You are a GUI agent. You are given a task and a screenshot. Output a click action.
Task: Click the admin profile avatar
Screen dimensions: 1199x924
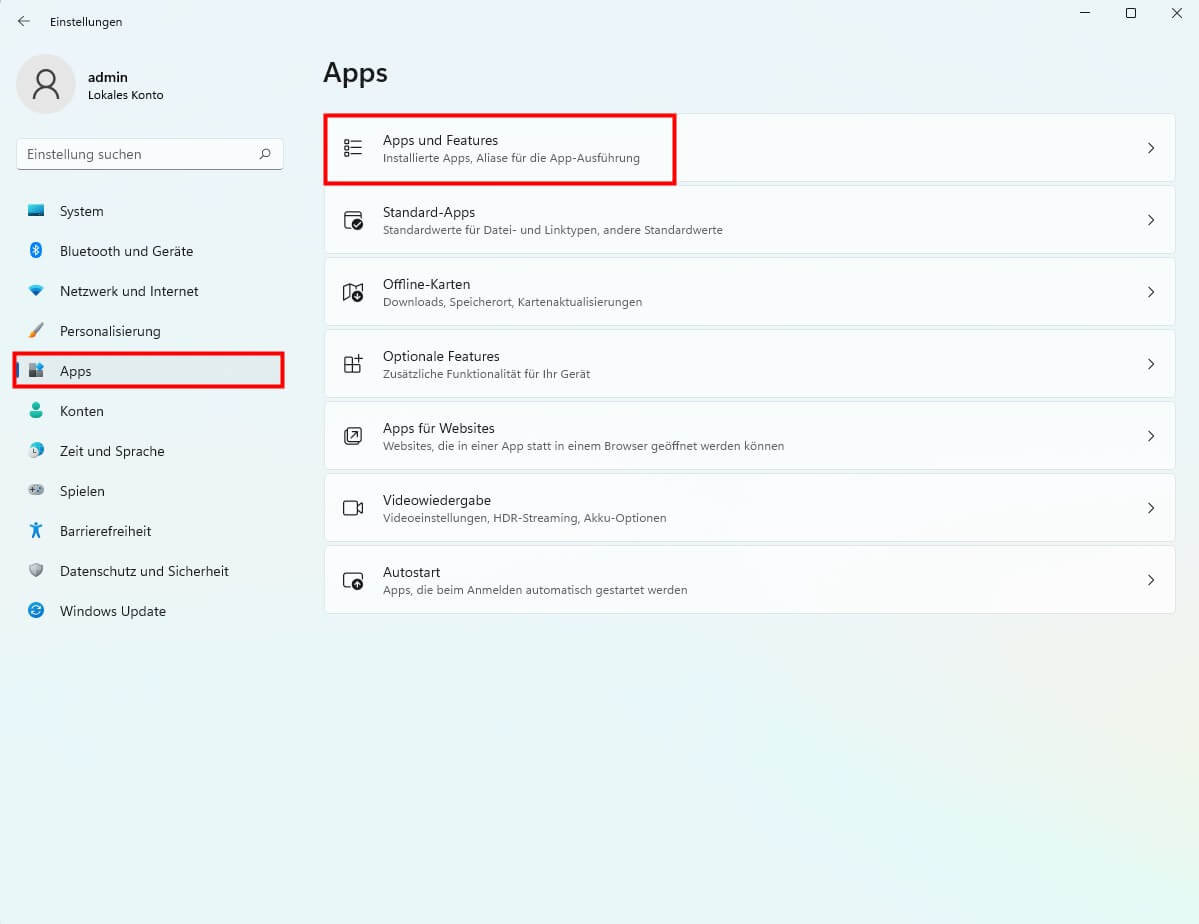(45, 85)
